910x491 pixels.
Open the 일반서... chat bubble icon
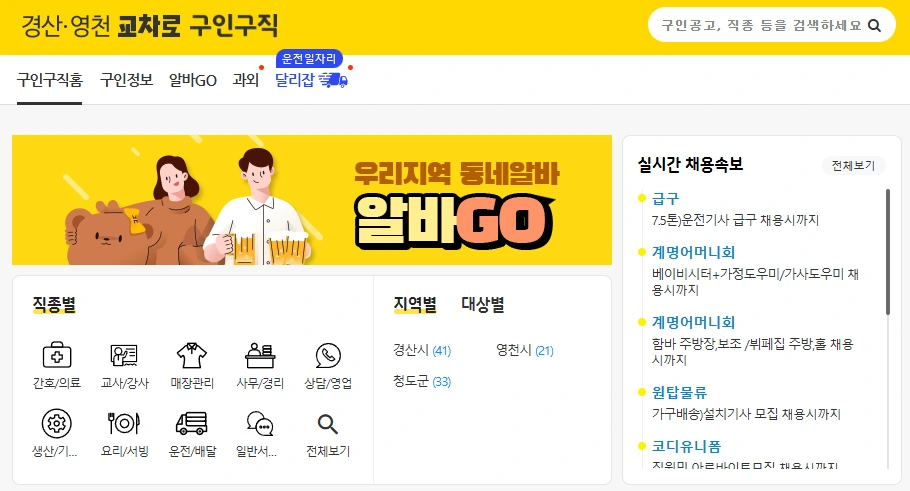point(260,424)
